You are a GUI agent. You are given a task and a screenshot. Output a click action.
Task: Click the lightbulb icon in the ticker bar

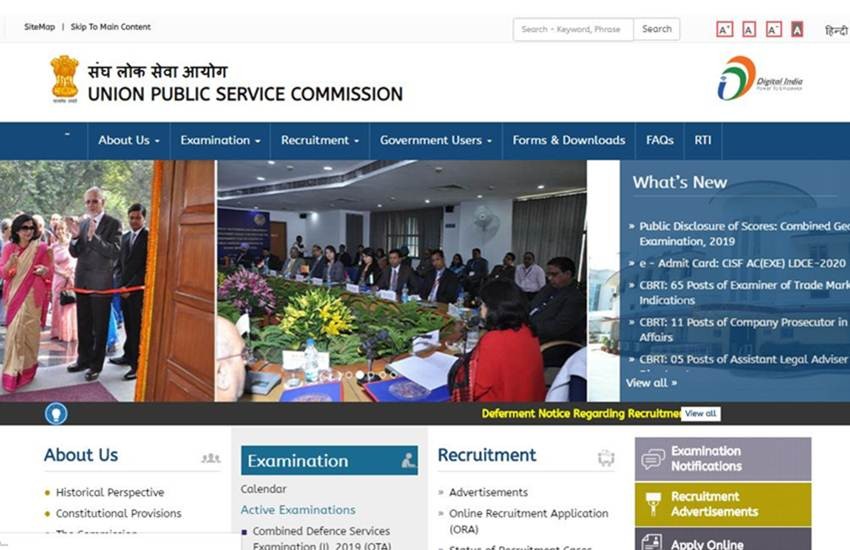(56, 413)
